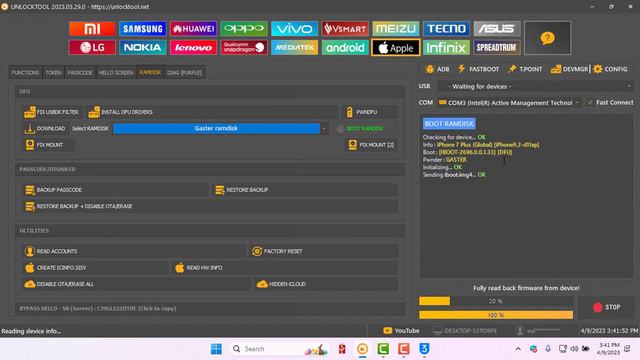This screenshot has width=640, height=360.
Task: Switch to the Token tab
Action: click(53, 73)
